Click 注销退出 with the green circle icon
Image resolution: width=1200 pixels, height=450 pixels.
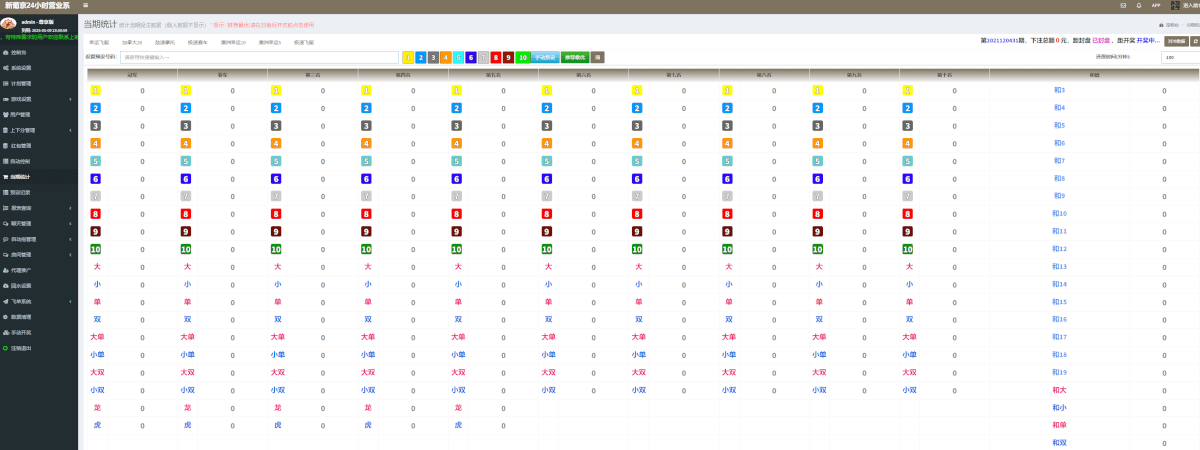click(21, 348)
